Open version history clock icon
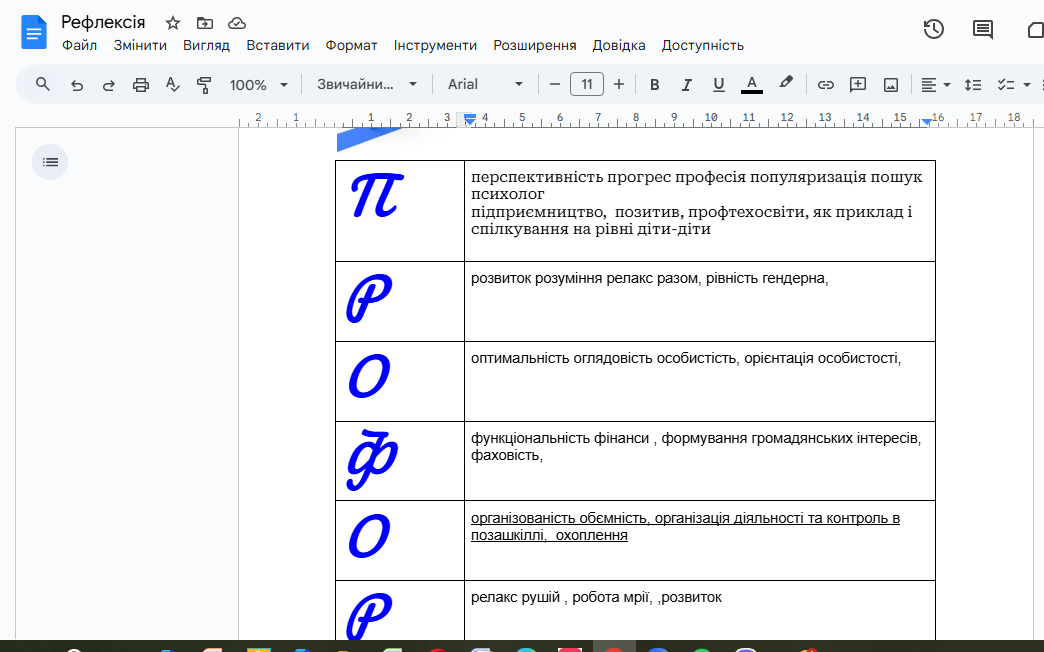The width and height of the screenshot is (1044, 652). [x=933, y=29]
